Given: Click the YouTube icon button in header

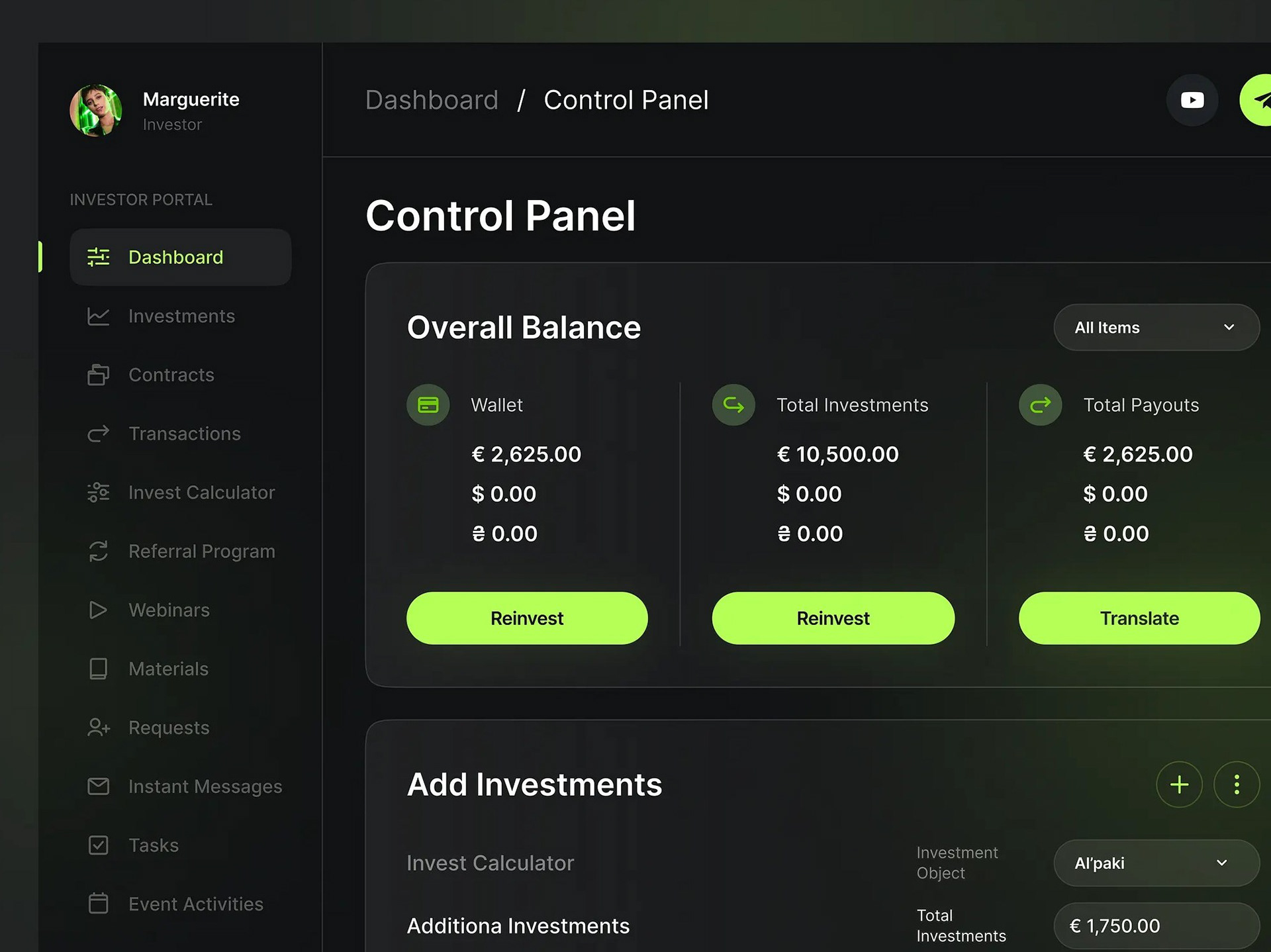Looking at the screenshot, I should (1192, 100).
